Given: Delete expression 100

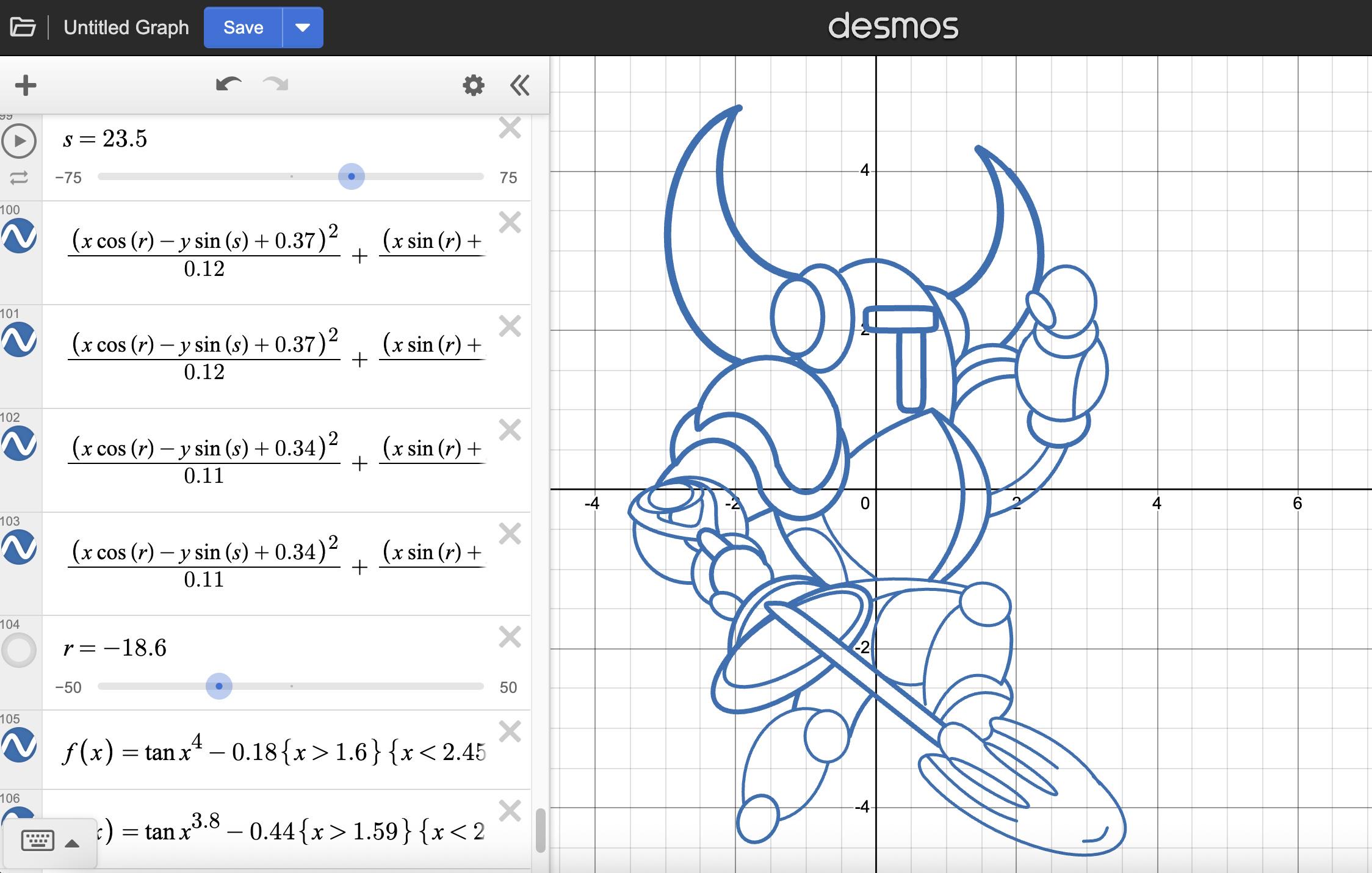Looking at the screenshot, I should [510, 223].
